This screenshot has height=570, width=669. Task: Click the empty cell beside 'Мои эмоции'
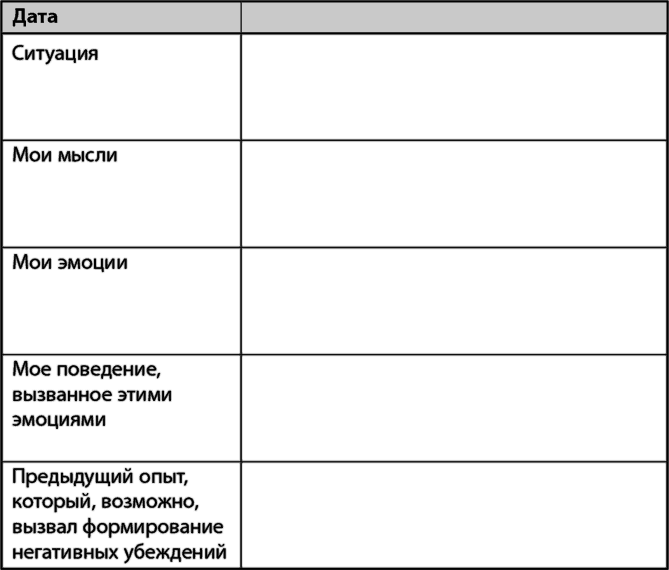(454, 301)
